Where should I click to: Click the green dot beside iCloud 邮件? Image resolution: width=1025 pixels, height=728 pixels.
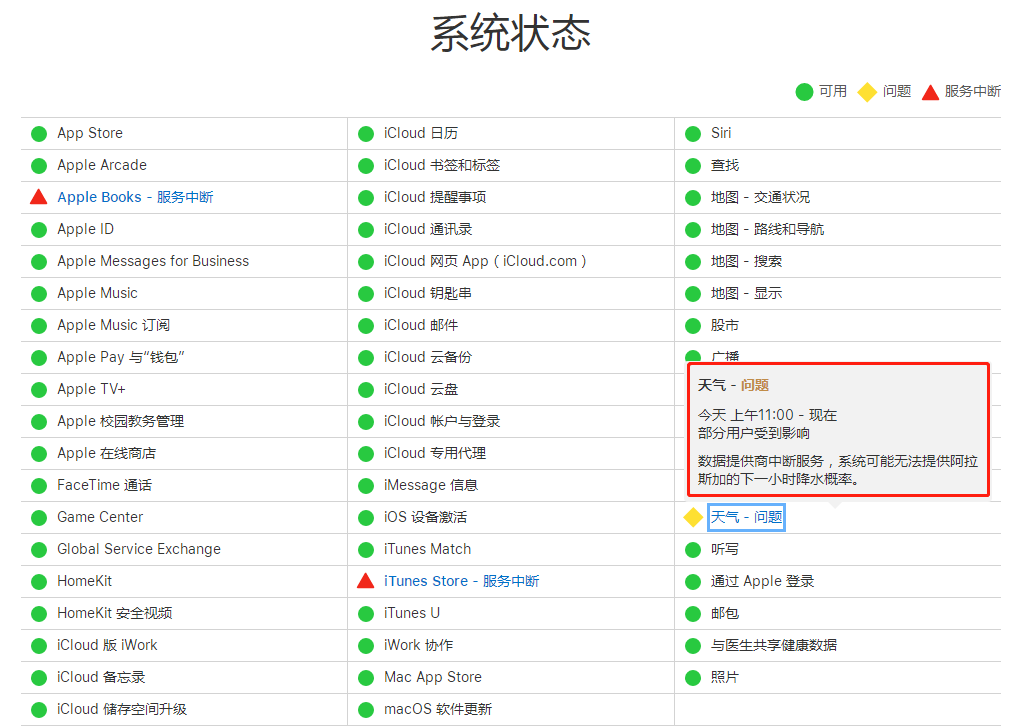click(x=366, y=325)
